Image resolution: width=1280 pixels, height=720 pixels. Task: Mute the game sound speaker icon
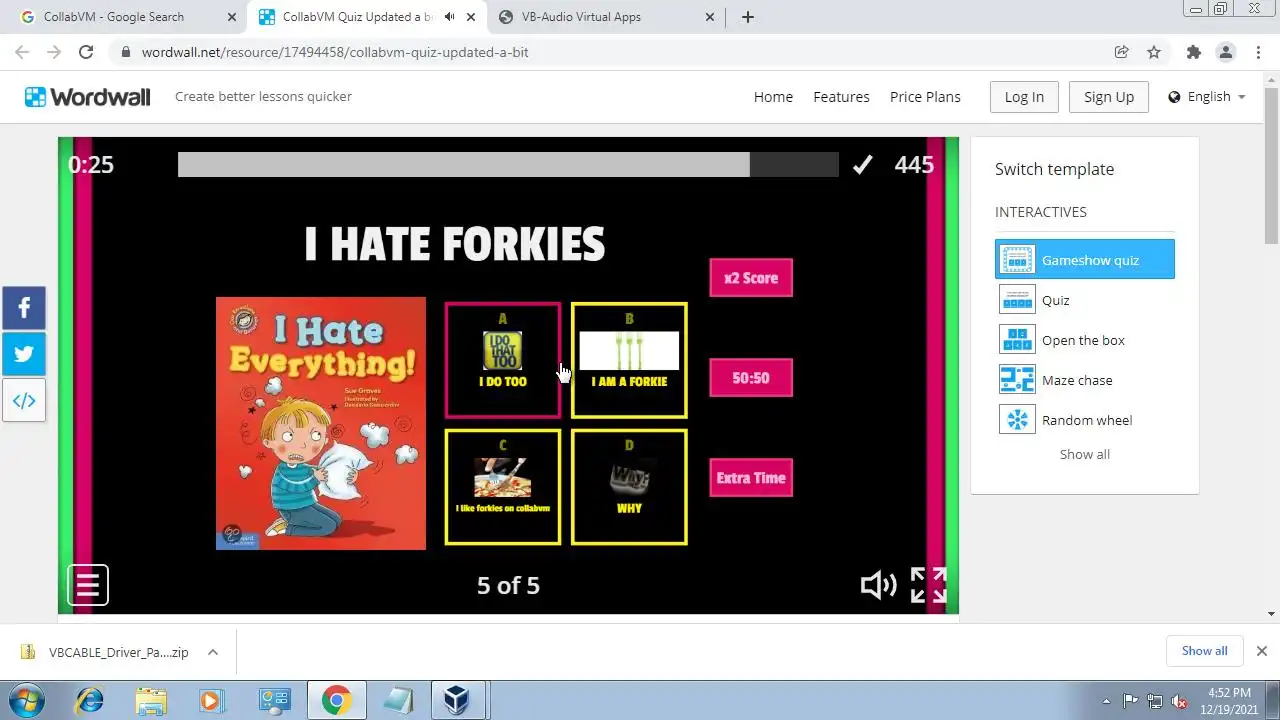(878, 585)
